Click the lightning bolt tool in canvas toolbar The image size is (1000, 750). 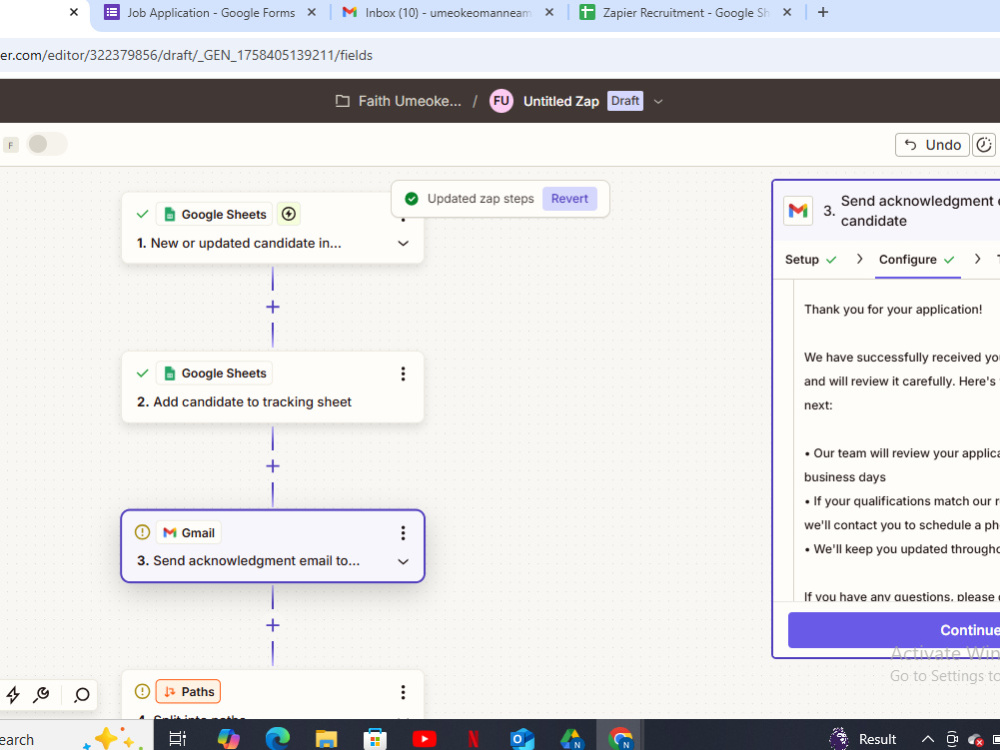(x=13, y=695)
